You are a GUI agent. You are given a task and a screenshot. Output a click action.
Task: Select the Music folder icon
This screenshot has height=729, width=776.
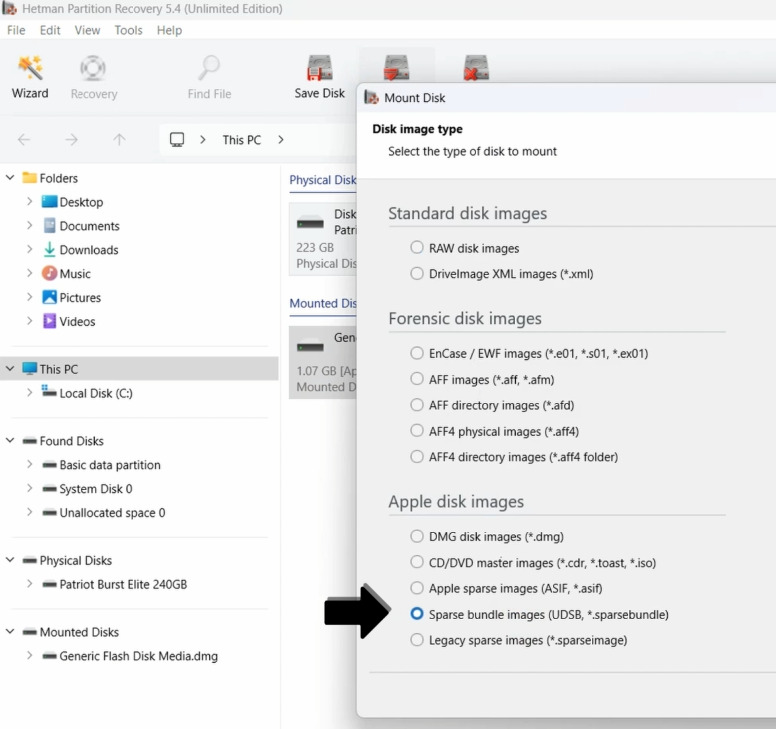[x=49, y=273]
